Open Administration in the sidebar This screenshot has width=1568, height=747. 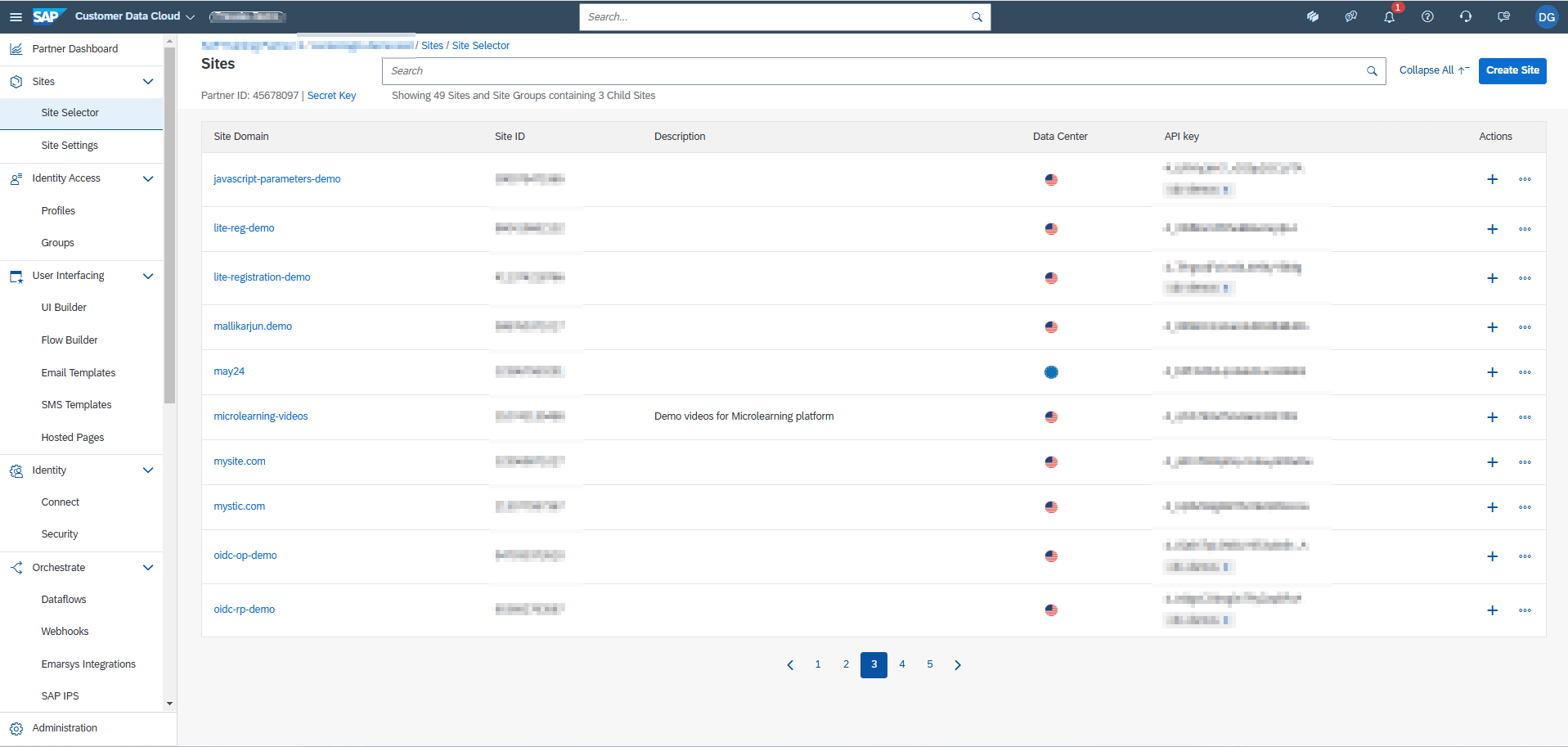pyautogui.click(x=65, y=728)
